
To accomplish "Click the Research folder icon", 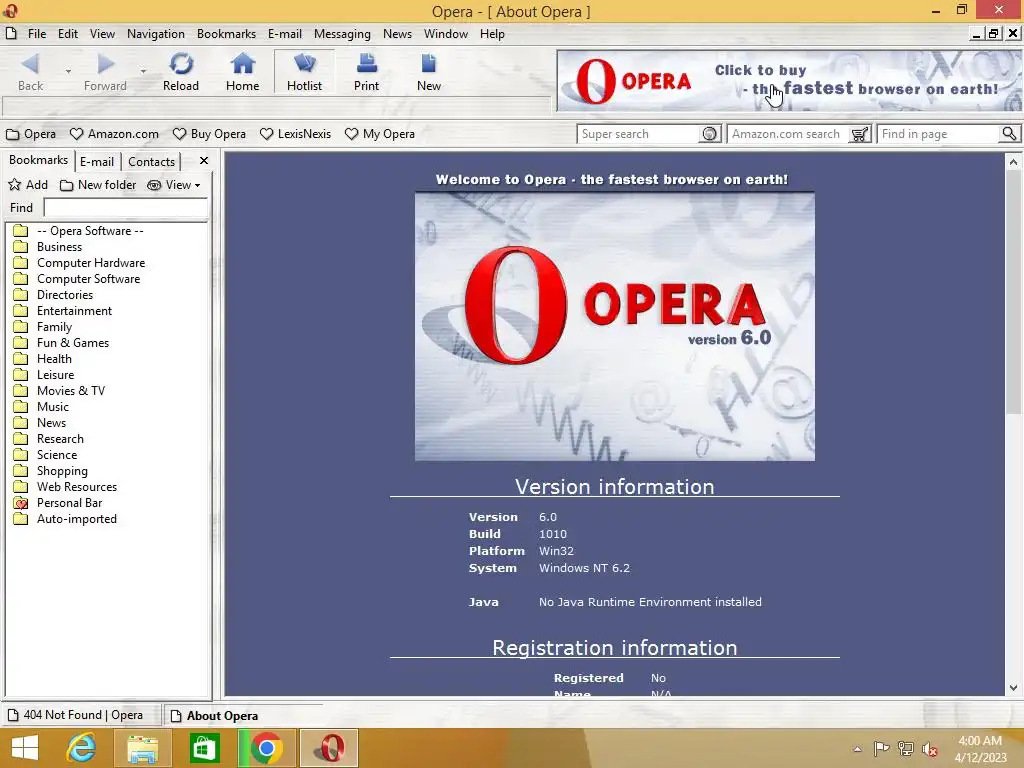I will [x=21, y=439].
